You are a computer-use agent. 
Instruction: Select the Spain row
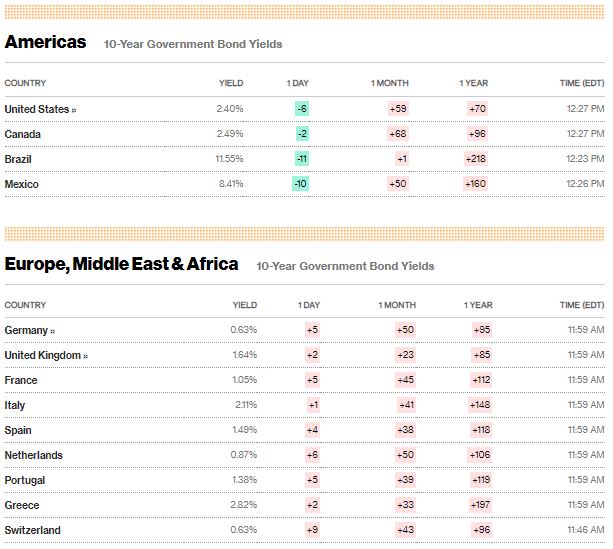click(x=19, y=430)
